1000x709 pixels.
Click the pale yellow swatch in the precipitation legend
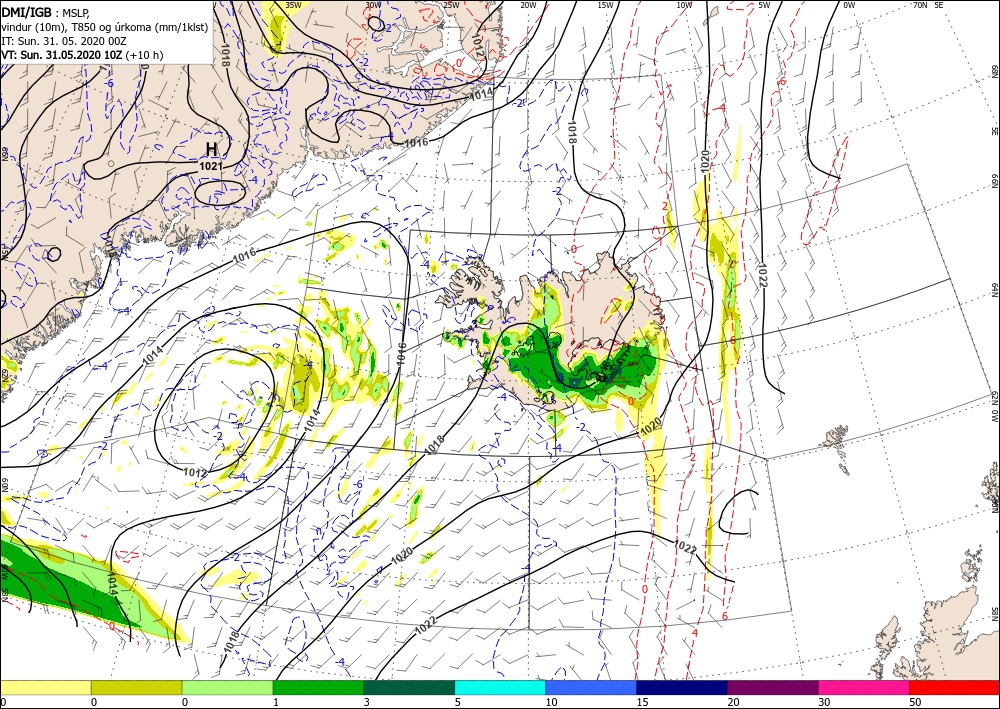pos(45,687)
